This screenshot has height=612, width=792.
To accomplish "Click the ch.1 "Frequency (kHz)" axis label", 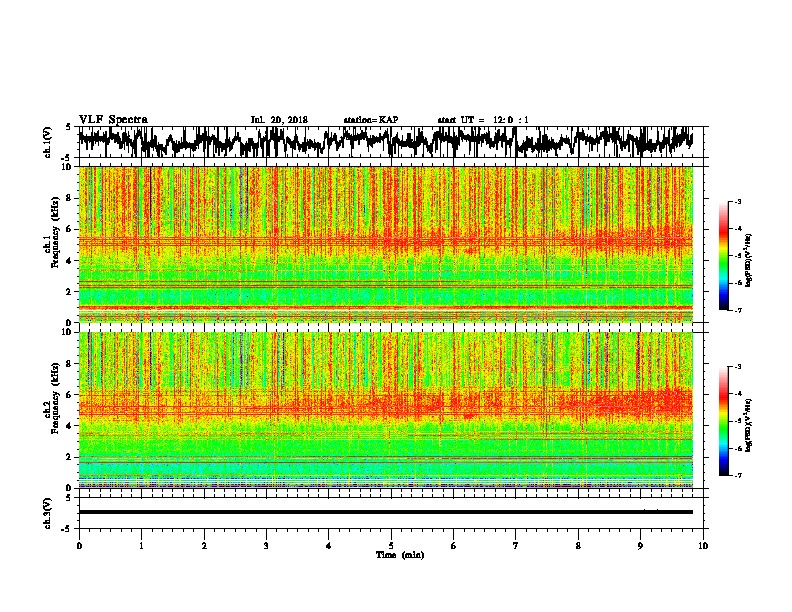I will click(x=55, y=232).
